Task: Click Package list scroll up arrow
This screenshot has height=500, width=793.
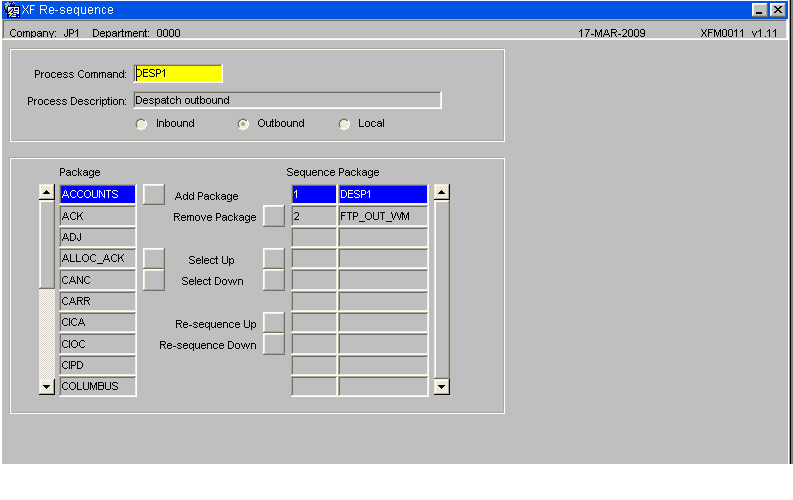Action: (47, 193)
